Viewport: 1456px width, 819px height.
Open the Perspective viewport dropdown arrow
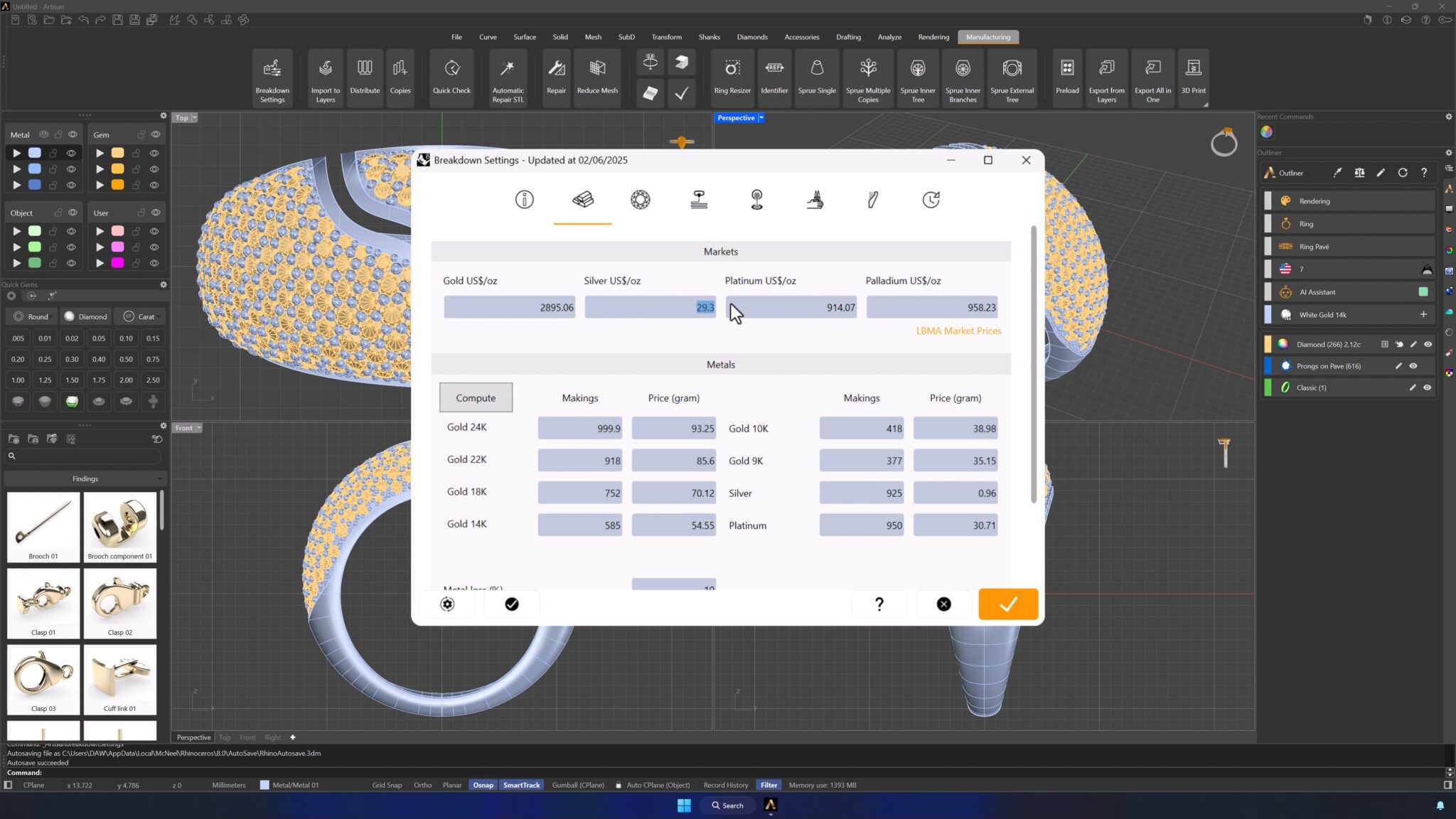pos(761,118)
